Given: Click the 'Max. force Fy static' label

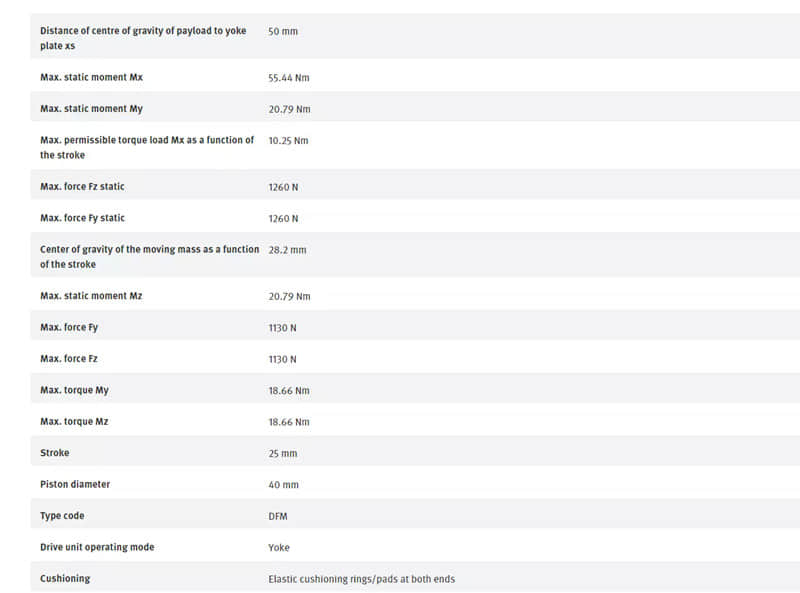Looking at the screenshot, I should [82, 218].
